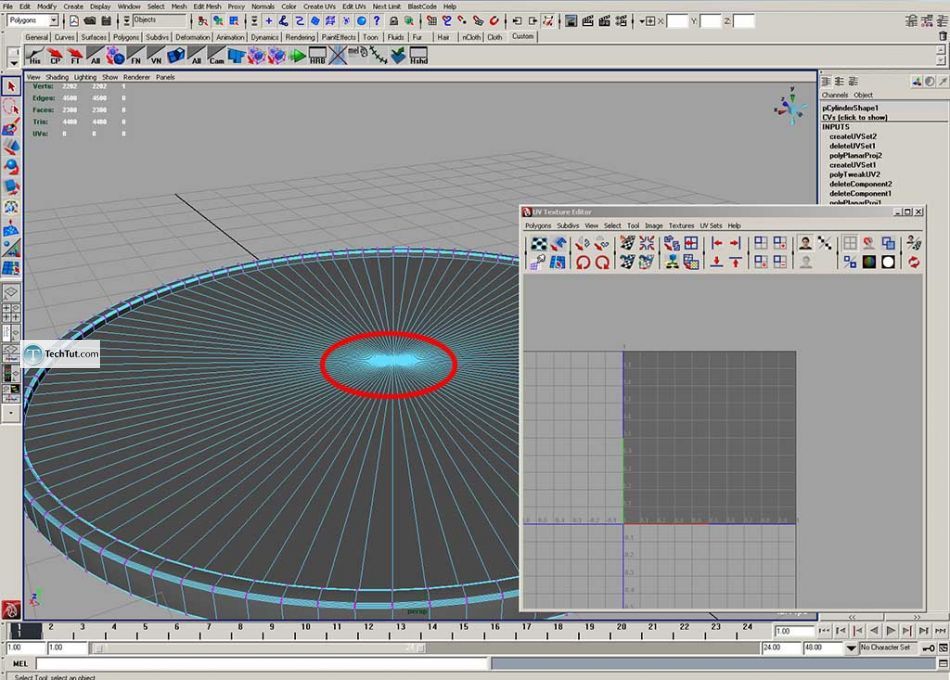
Task: Click the CP shelf button
Action: [x=55, y=56]
